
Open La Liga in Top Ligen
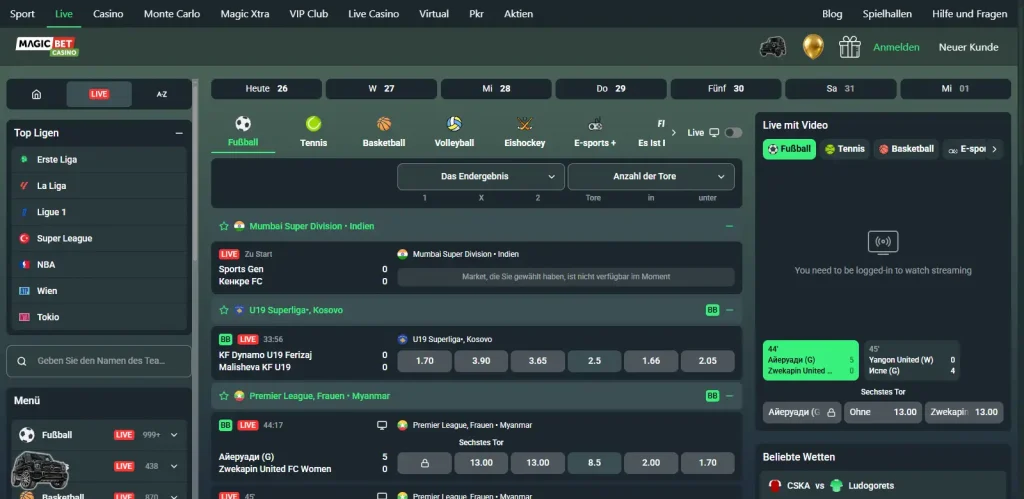[99, 185]
